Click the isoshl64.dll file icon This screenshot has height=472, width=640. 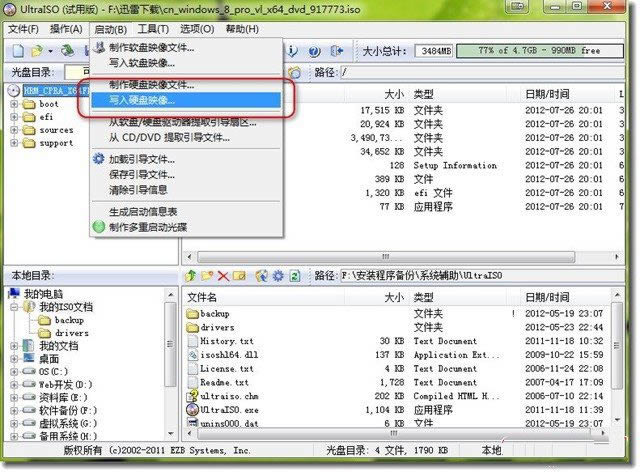[x=193, y=355]
